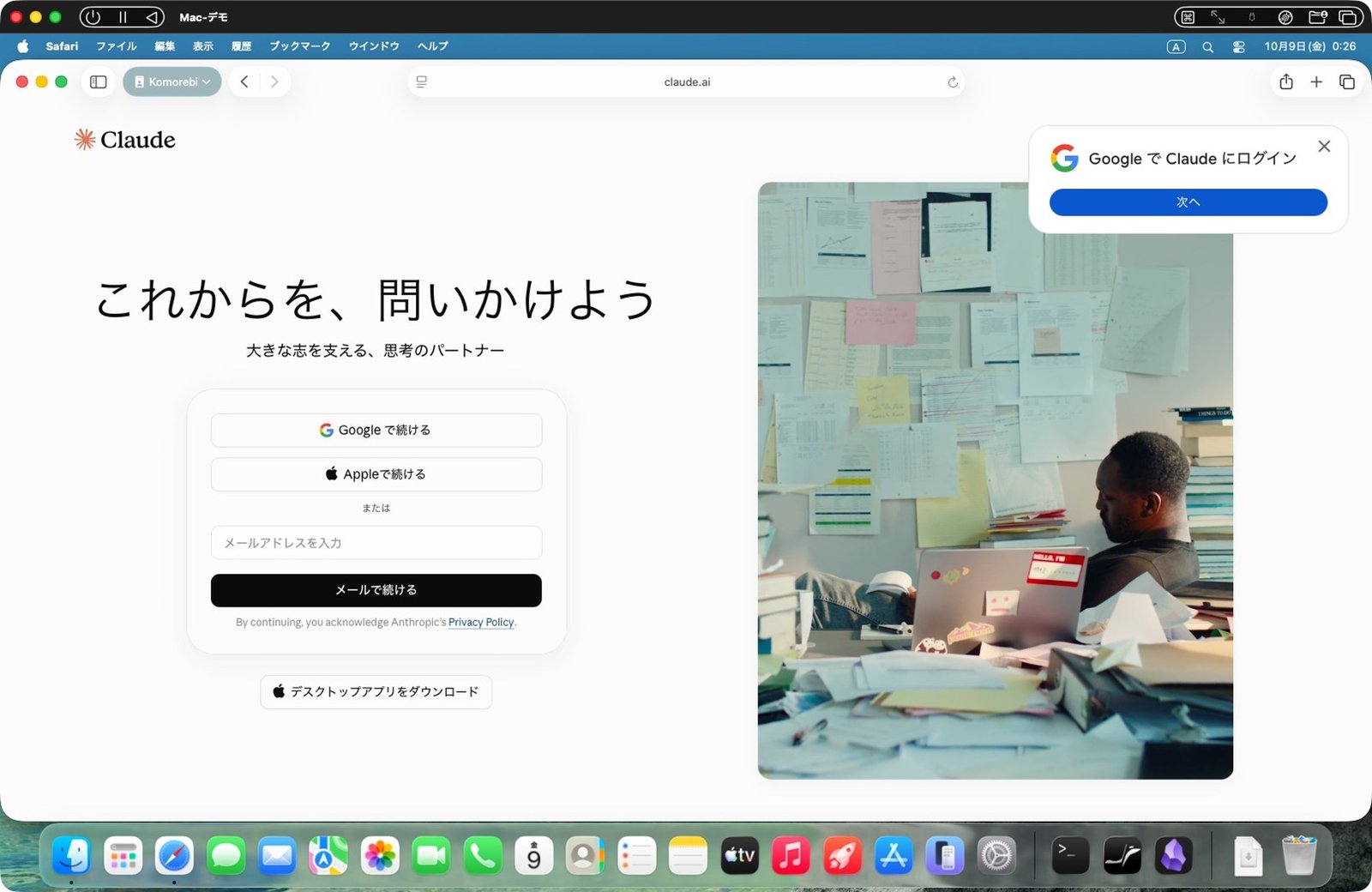
Task: Click the Claude logo
Action: coord(125,140)
